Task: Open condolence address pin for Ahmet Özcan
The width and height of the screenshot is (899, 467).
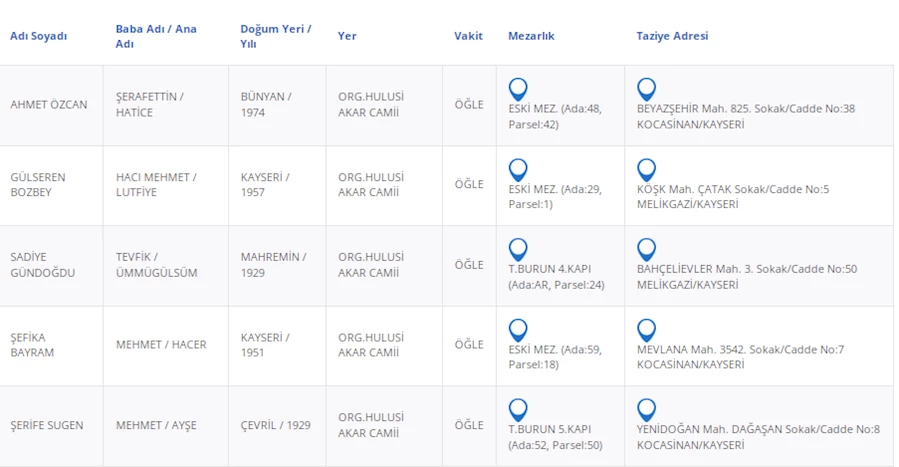Action: click(x=646, y=89)
